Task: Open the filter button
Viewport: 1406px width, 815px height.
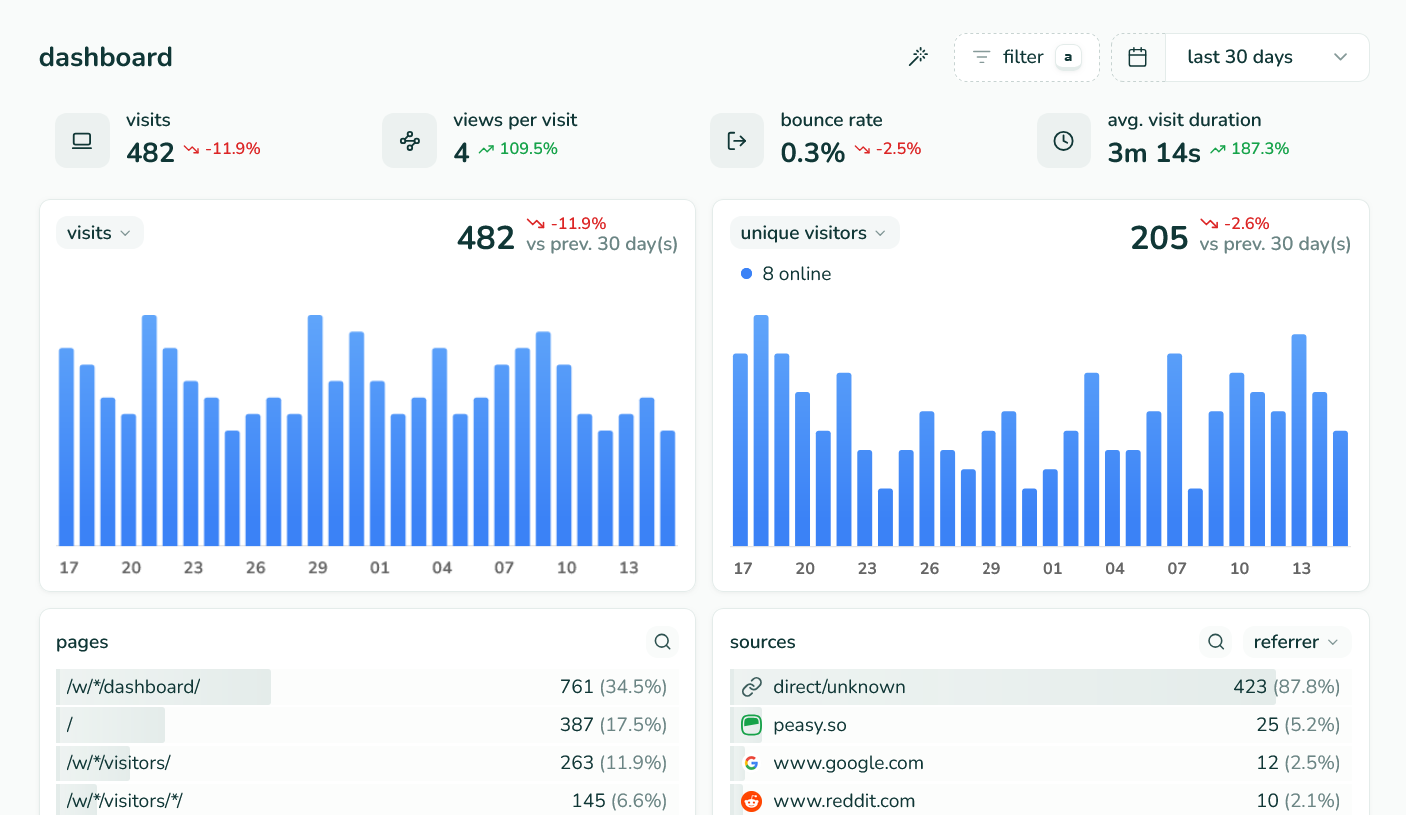Action: (x=1026, y=57)
